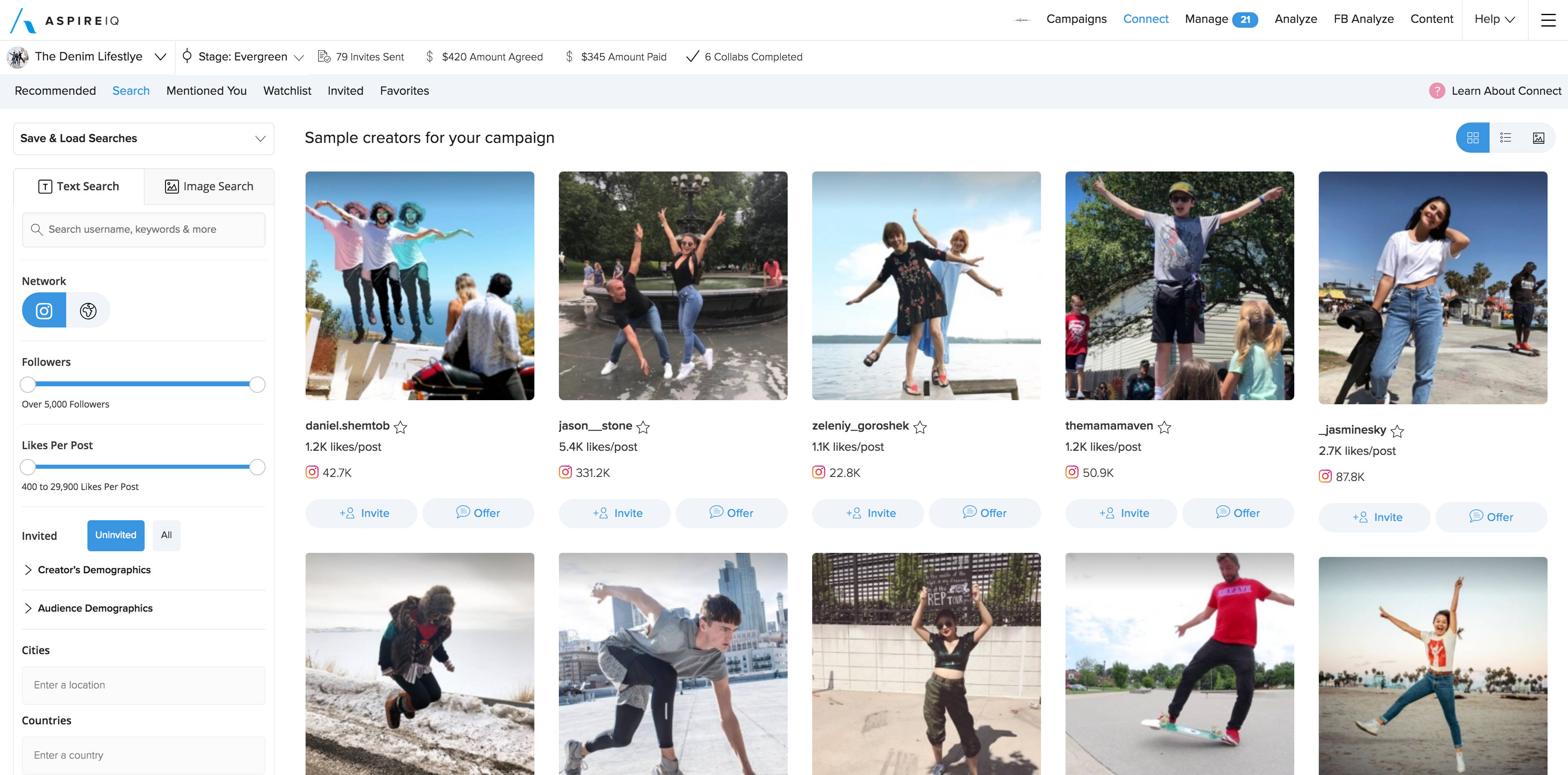Open the Watchlist tab

coord(287,91)
